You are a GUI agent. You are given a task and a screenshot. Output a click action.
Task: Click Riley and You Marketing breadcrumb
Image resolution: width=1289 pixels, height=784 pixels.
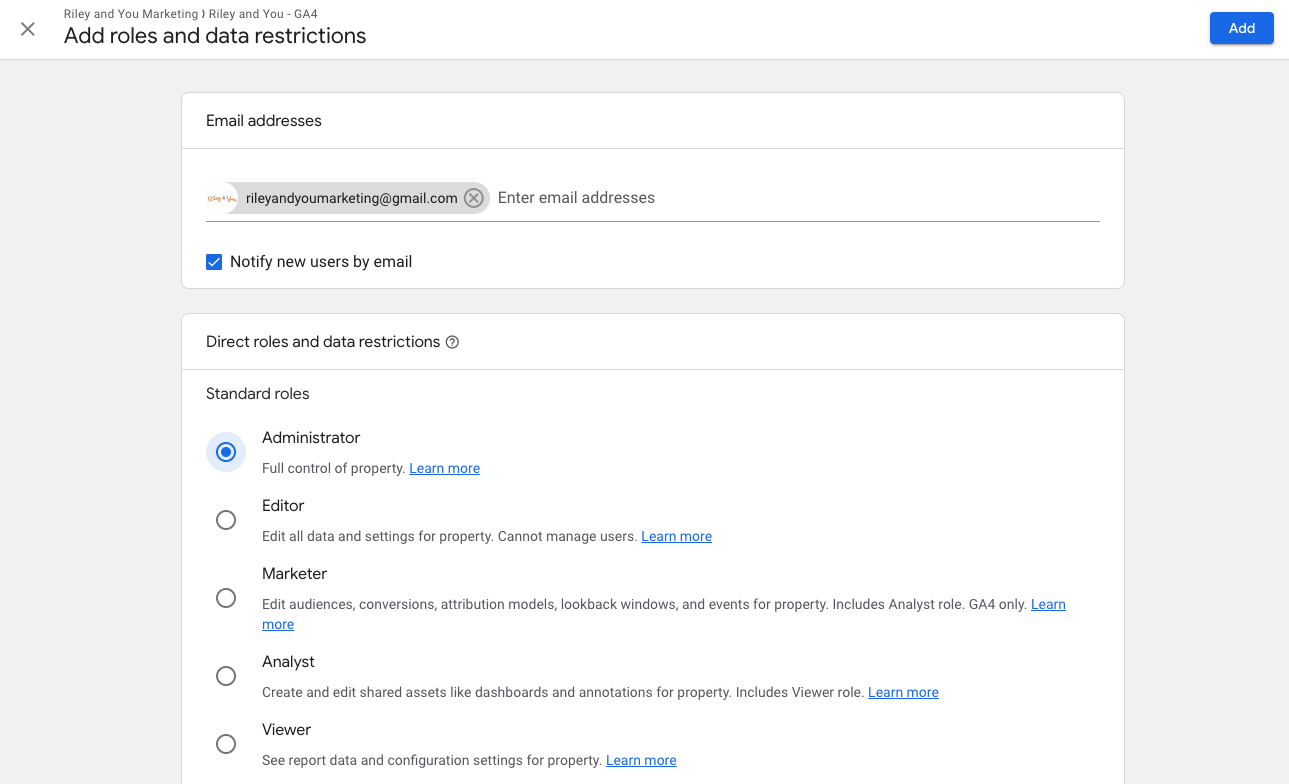131,14
